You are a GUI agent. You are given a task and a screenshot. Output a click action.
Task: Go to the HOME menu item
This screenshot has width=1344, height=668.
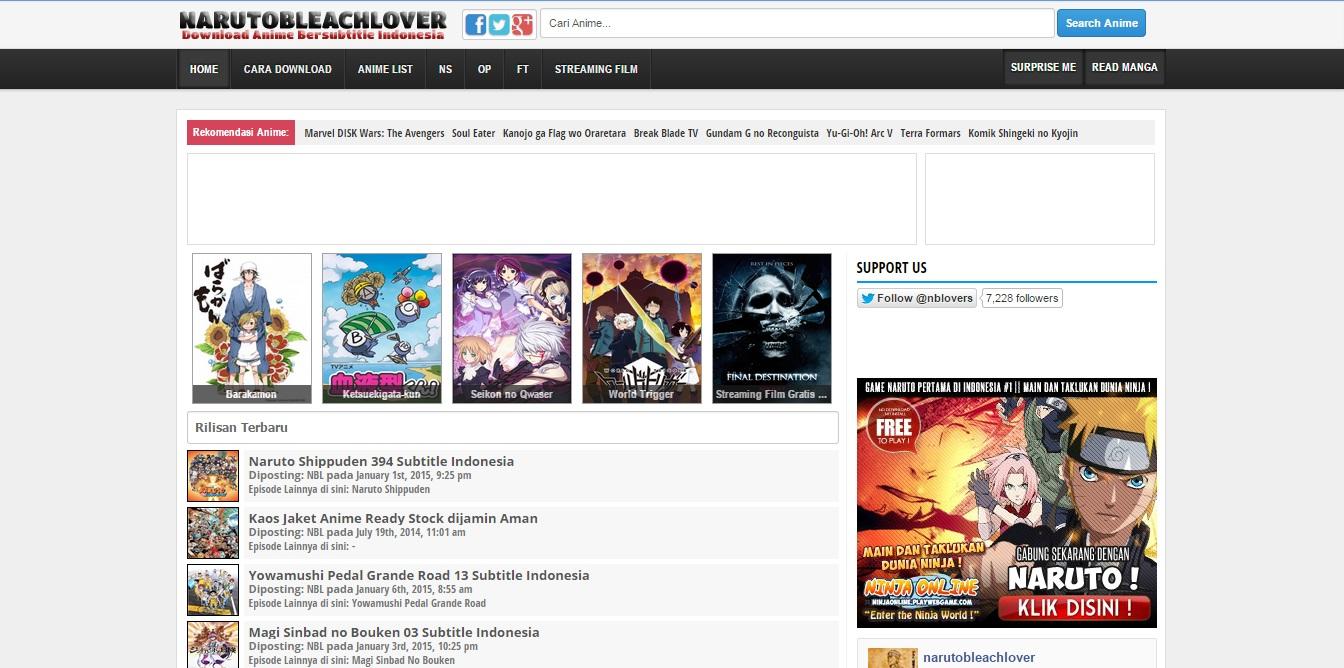coord(204,69)
